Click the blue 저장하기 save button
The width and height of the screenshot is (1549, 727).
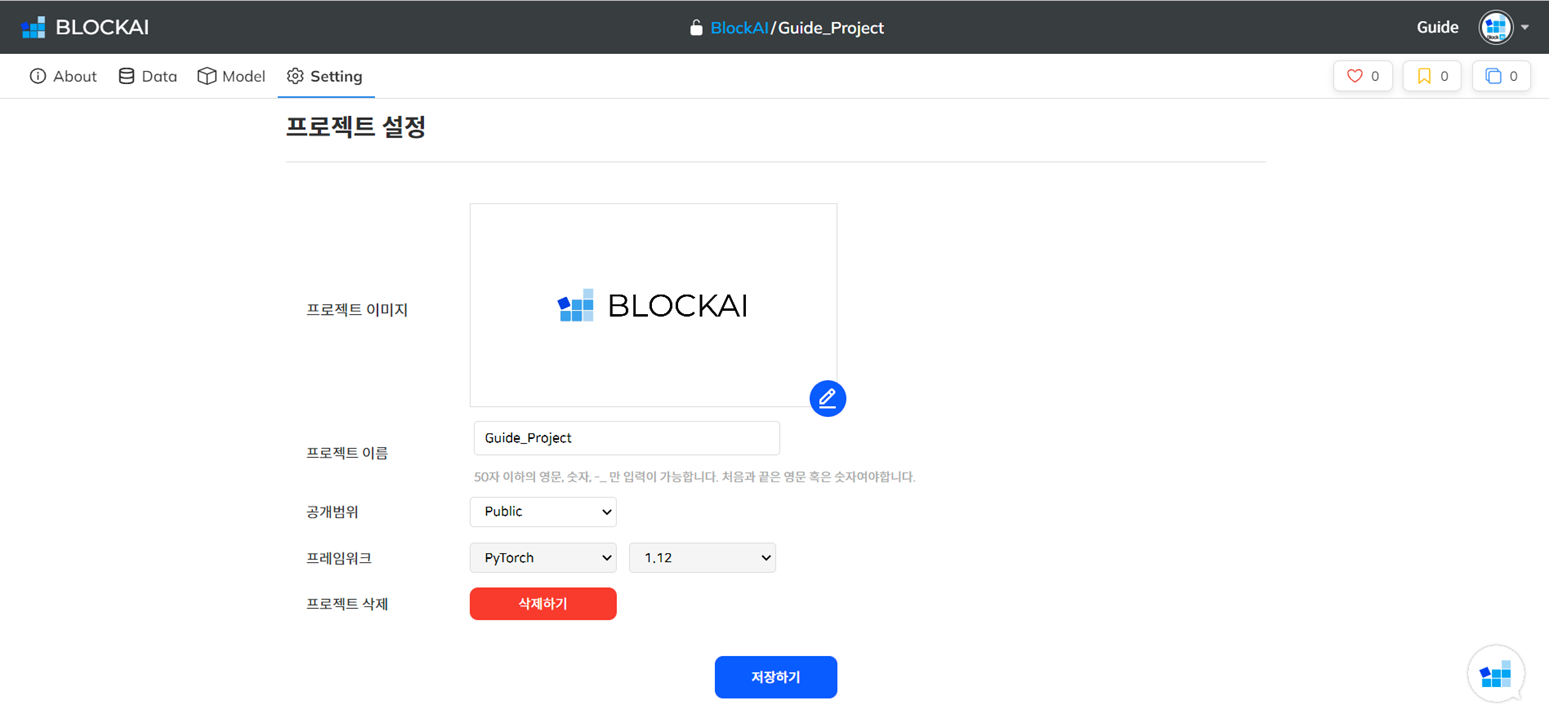pos(775,677)
